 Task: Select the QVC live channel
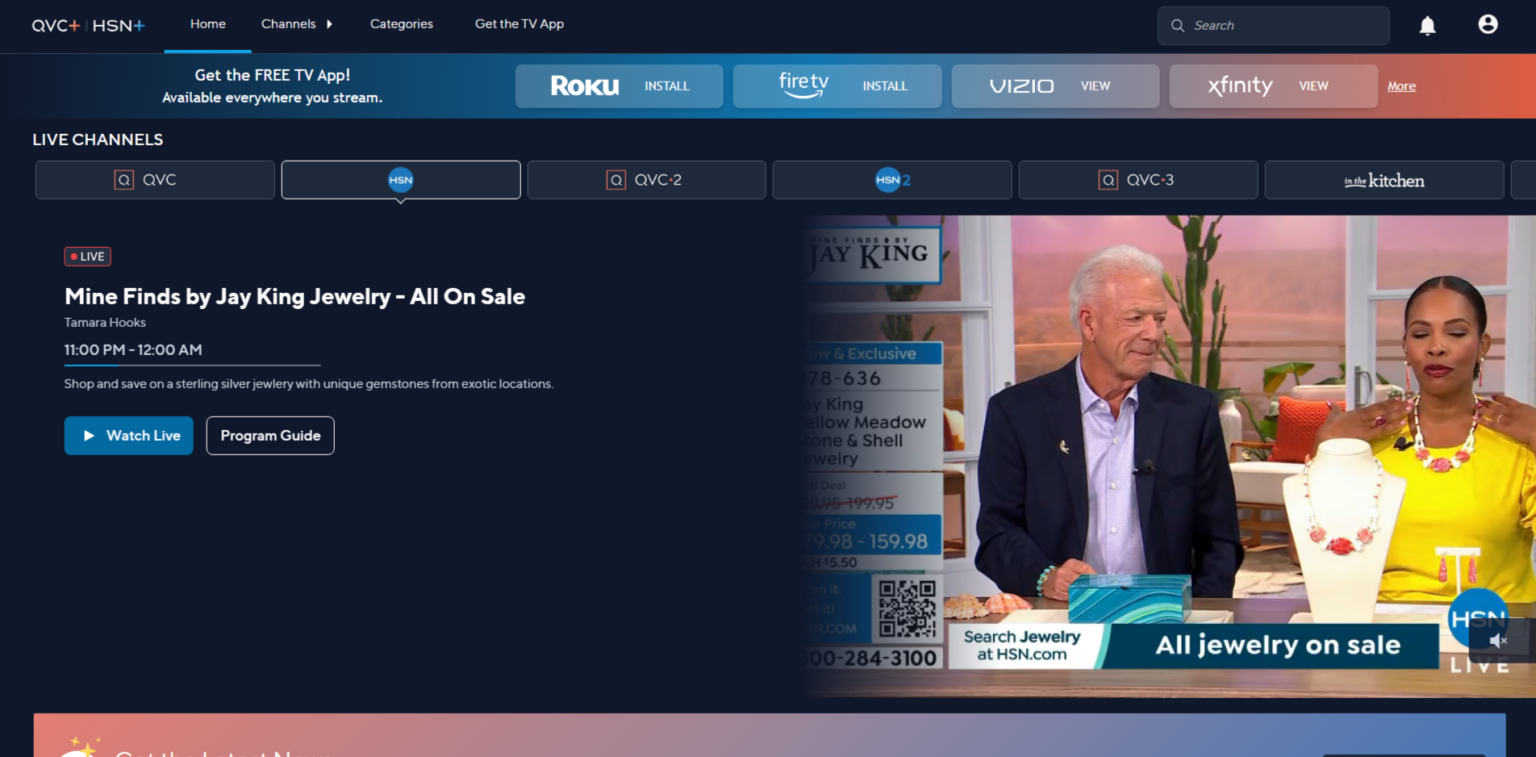[155, 180]
